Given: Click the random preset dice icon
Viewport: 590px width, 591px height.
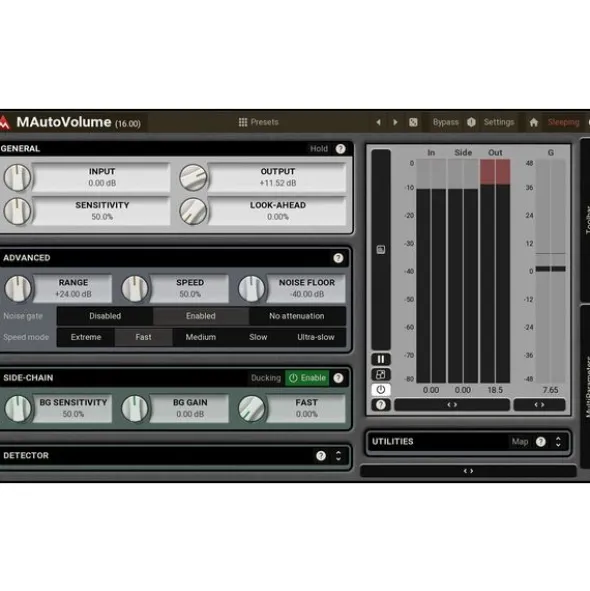Looking at the screenshot, I should point(413,122).
